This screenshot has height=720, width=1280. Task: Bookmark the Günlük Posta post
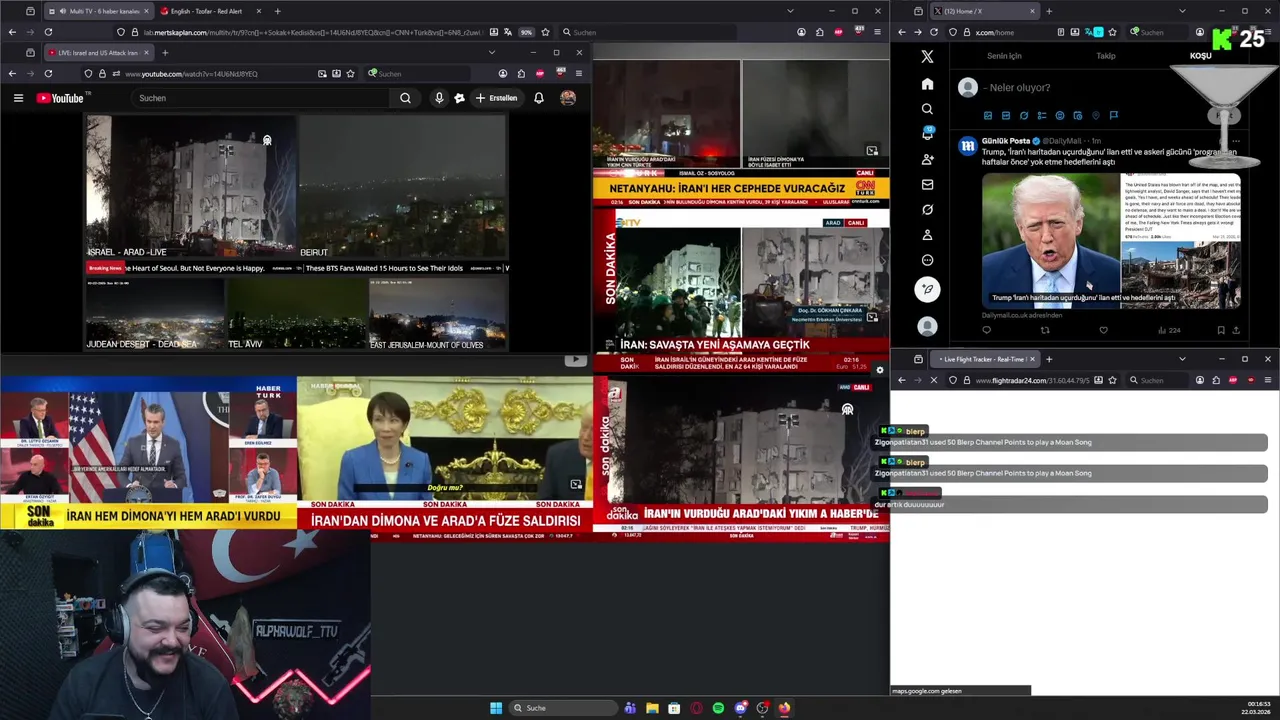(1221, 330)
